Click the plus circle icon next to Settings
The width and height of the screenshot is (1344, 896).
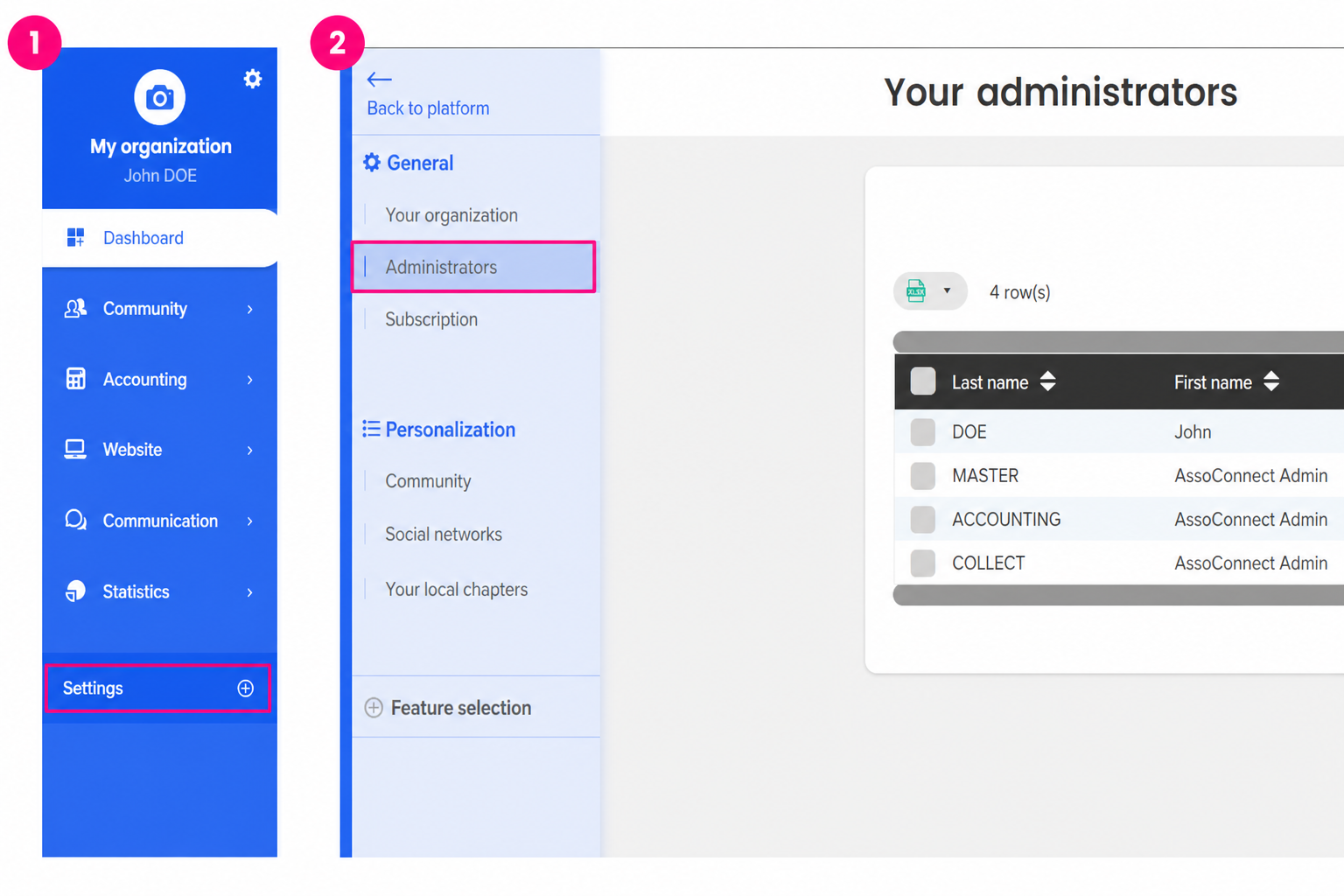[246, 689]
